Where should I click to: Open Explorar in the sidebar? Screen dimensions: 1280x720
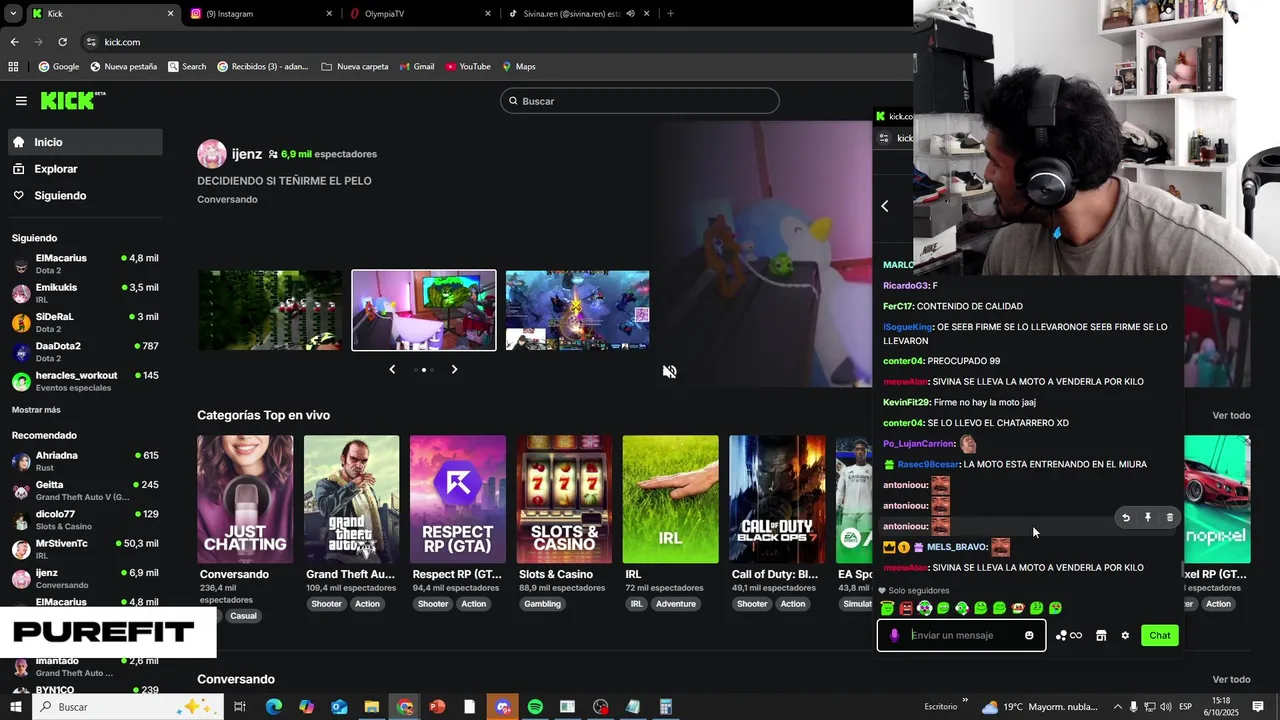point(86,169)
